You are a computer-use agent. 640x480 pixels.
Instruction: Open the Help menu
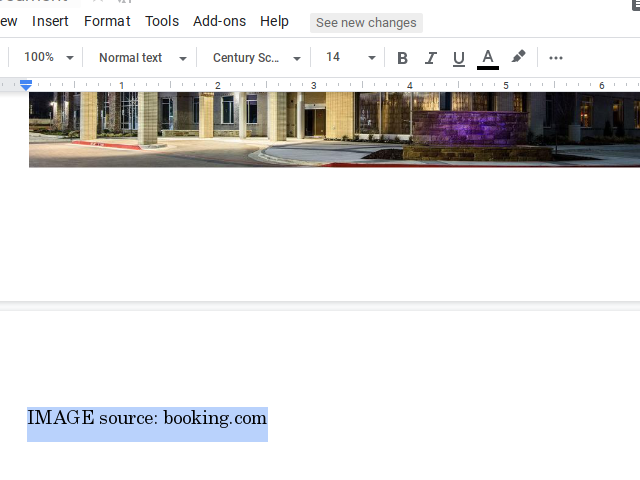(x=274, y=21)
